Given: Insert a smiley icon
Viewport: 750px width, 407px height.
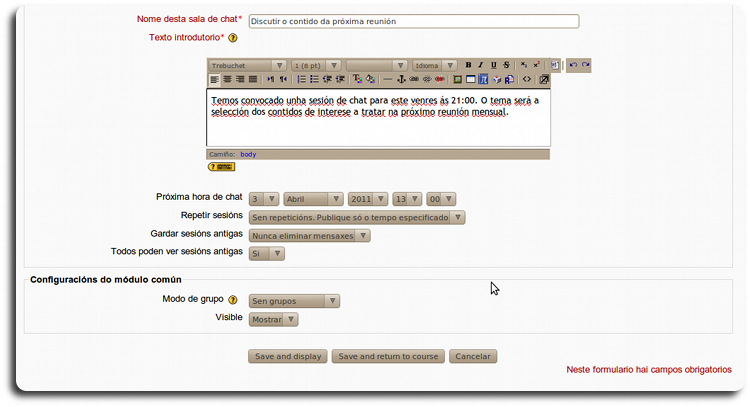Looking at the screenshot, I should pos(496,79).
